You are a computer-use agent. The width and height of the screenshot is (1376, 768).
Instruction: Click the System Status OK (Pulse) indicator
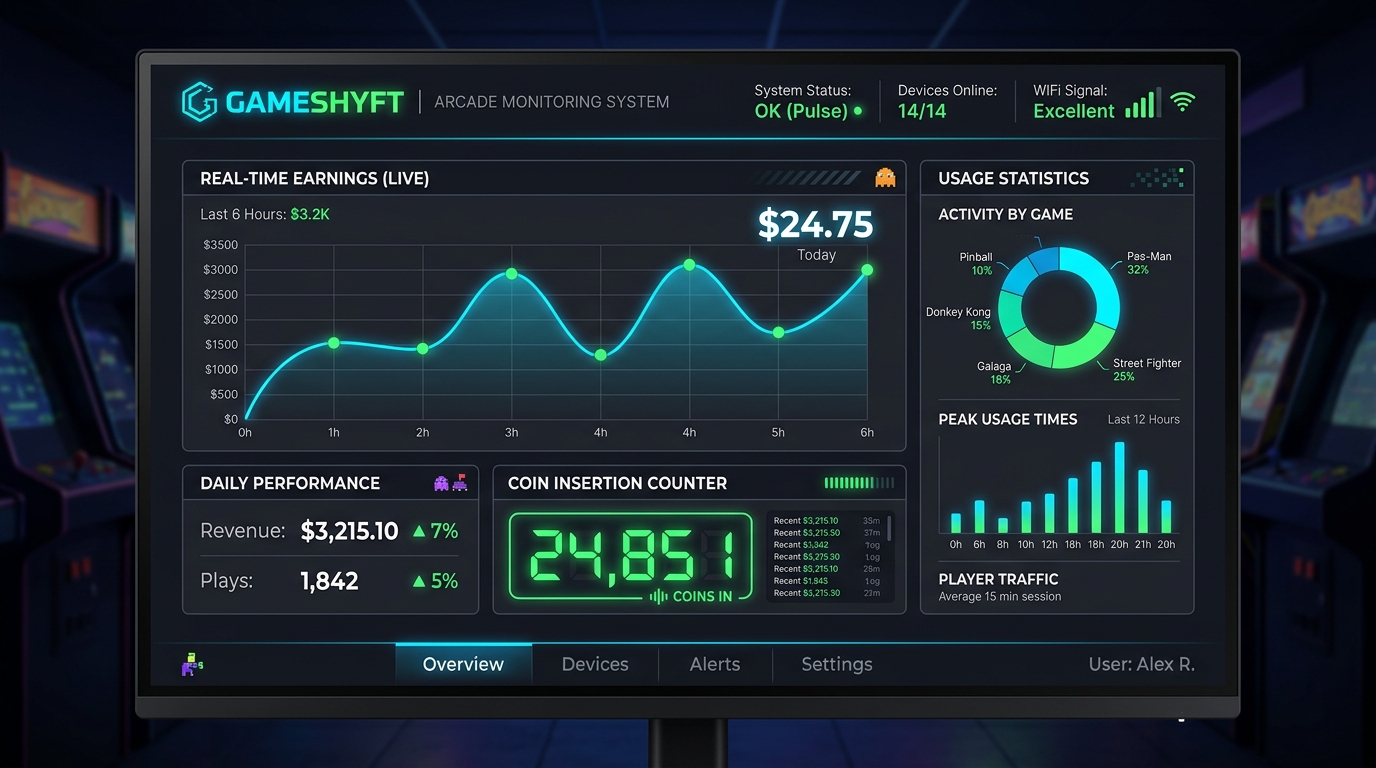point(808,101)
